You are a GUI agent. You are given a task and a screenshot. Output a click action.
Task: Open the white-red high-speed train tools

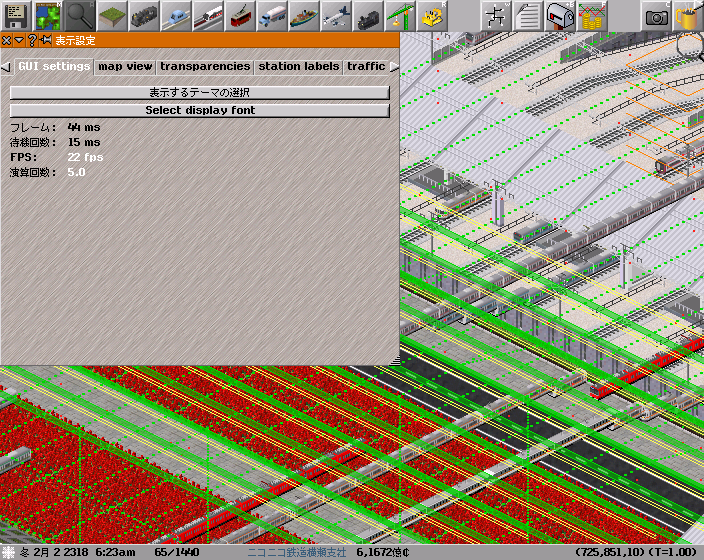pos(207,16)
